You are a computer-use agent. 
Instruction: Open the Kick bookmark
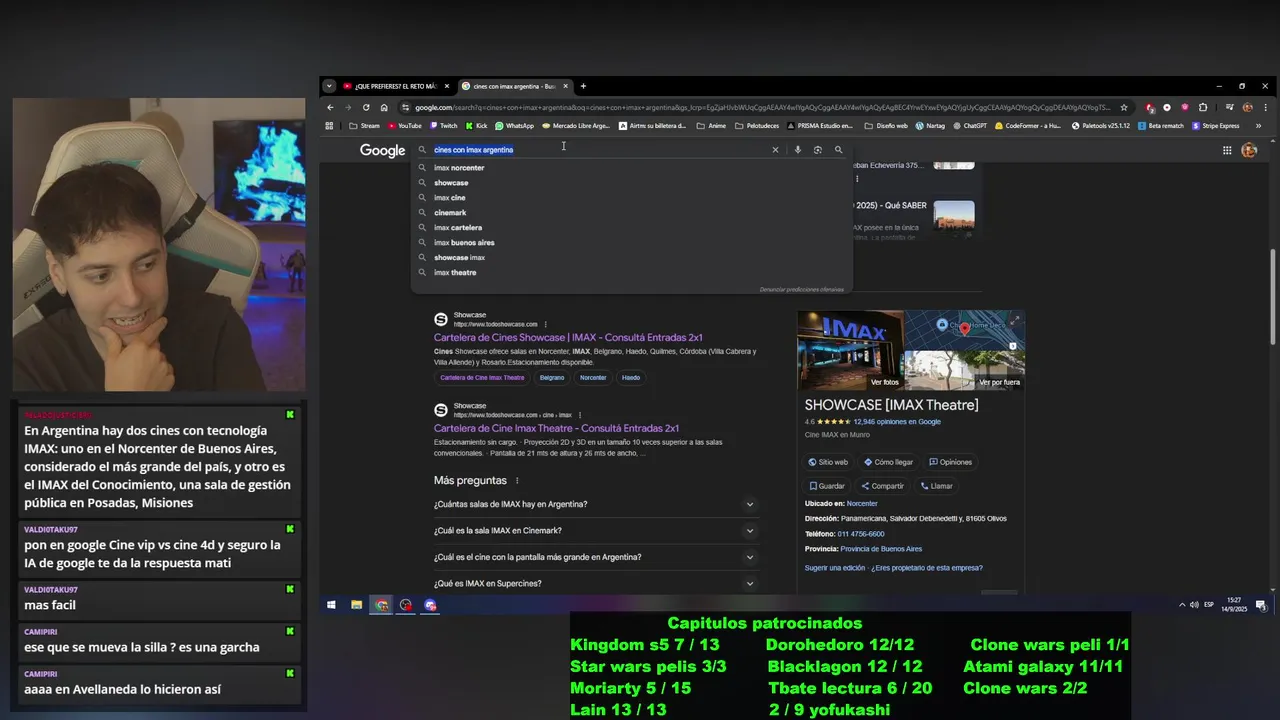tap(476, 126)
